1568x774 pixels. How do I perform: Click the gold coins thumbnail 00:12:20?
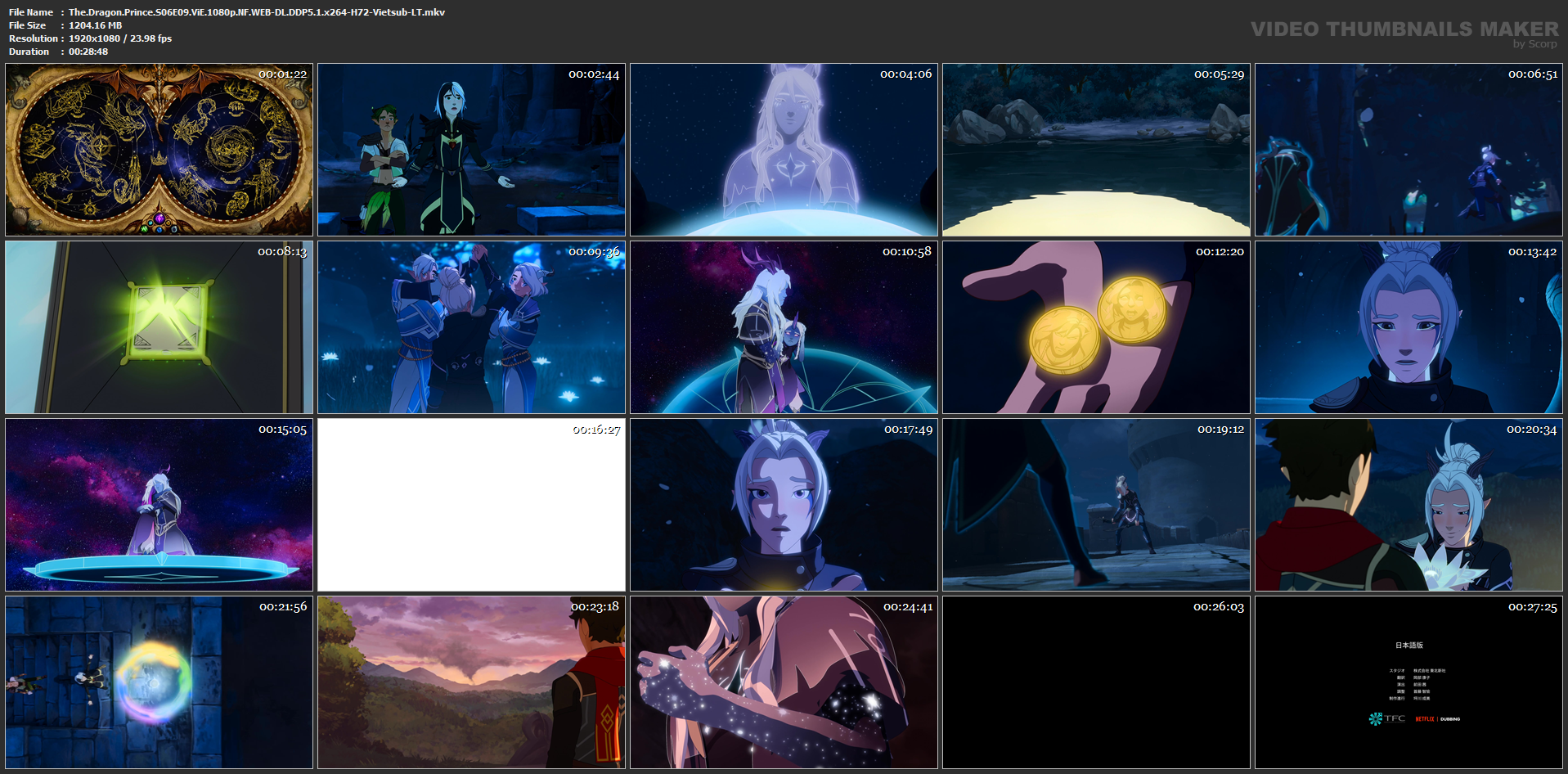pos(1097,327)
